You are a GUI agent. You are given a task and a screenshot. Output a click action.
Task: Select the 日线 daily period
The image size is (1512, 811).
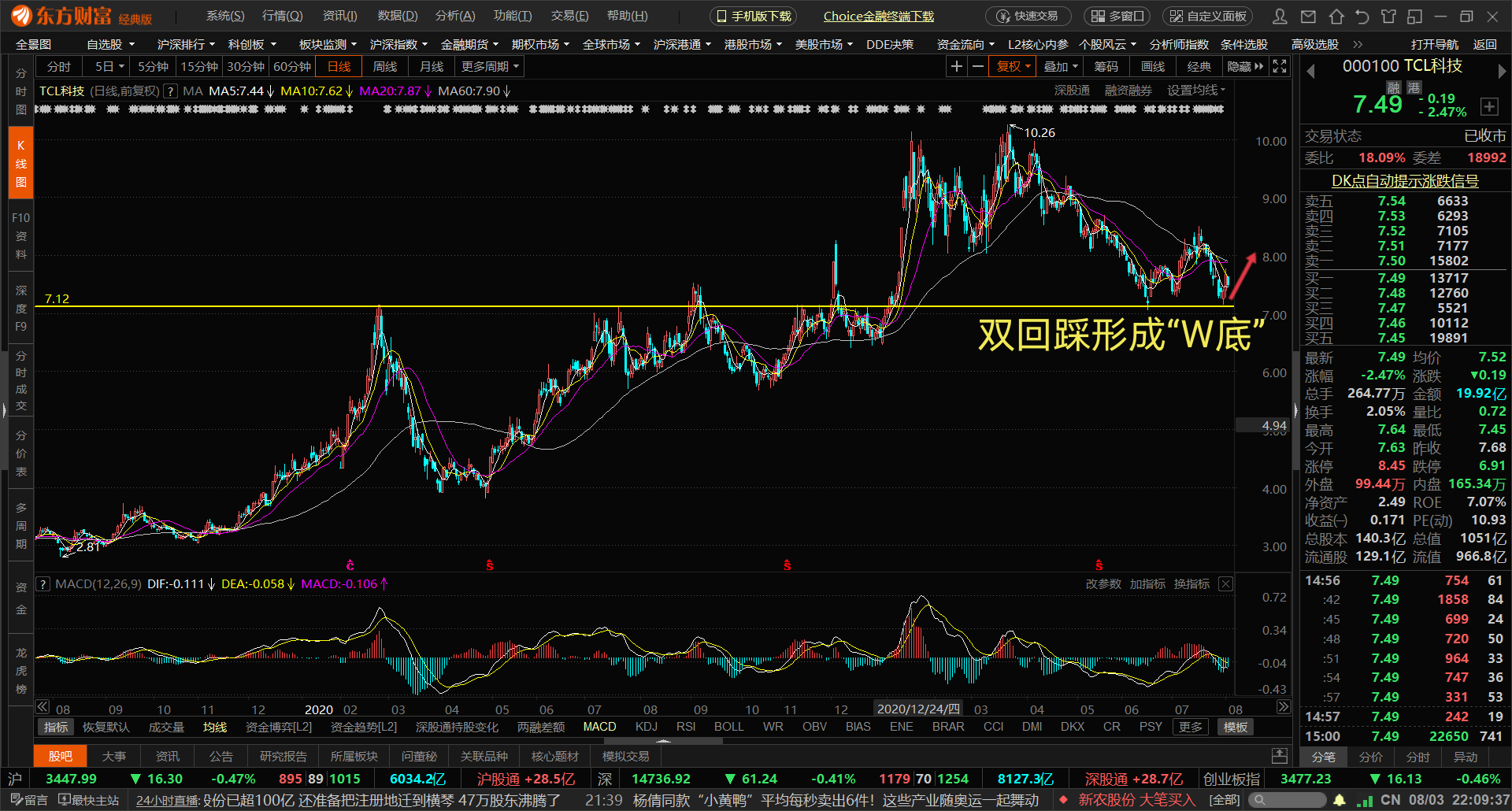[x=339, y=67]
